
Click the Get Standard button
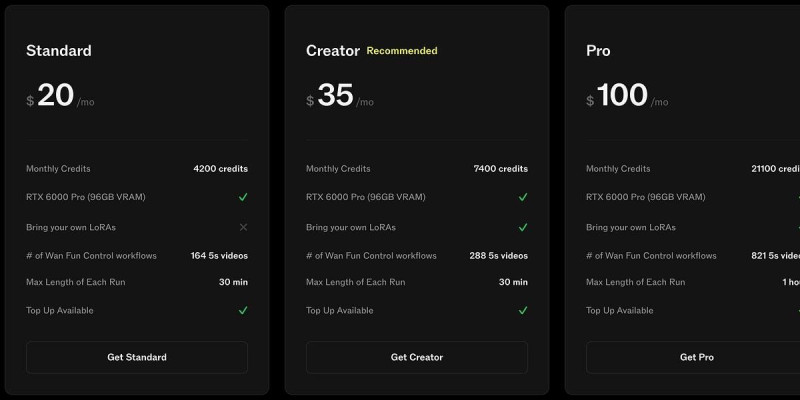coord(137,357)
